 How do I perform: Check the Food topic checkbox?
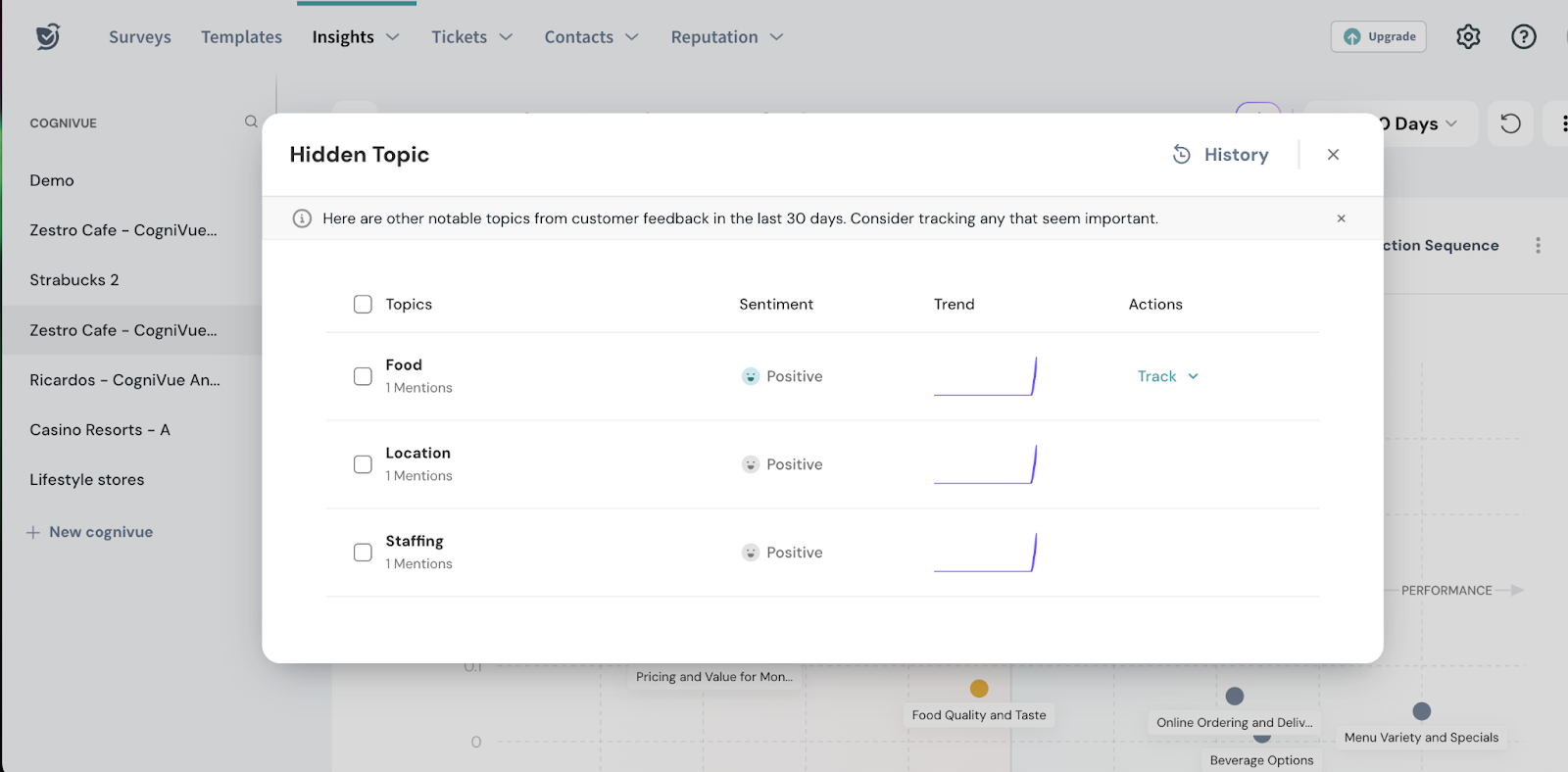pyautogui.click(x=363, y=376)
